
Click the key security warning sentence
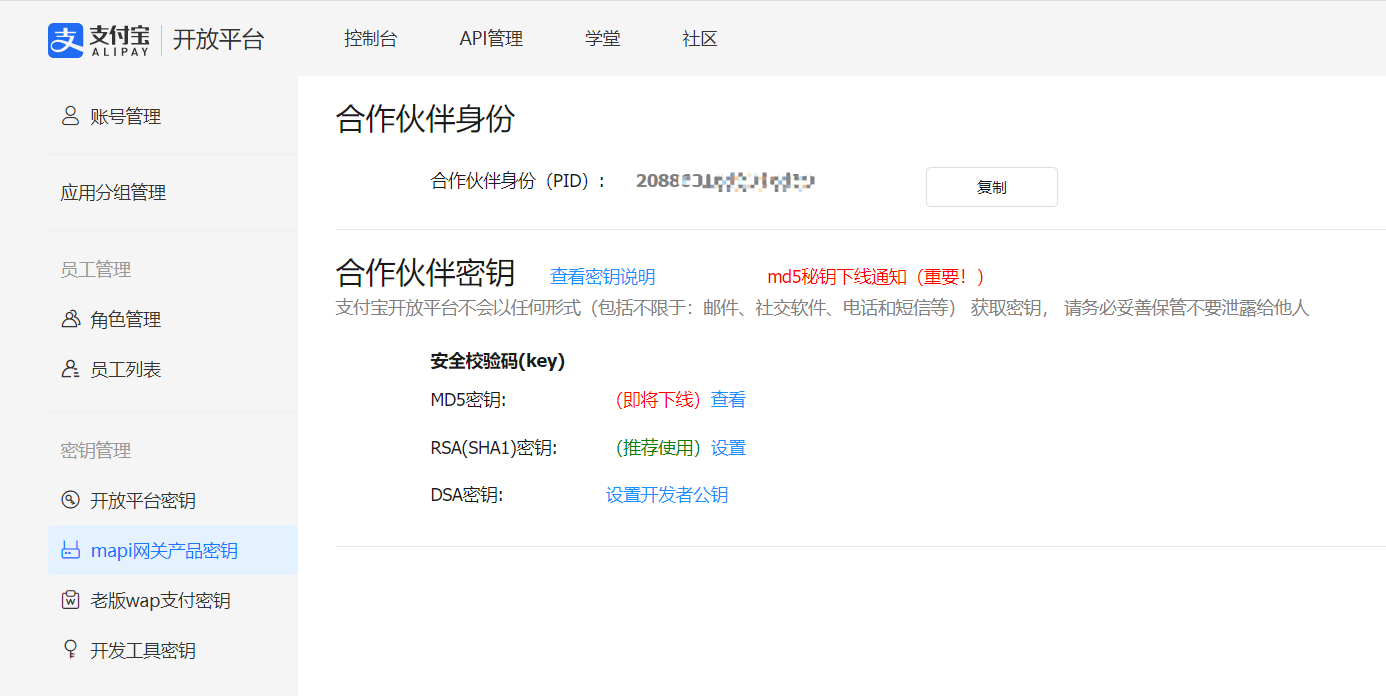tap(822, 308)
